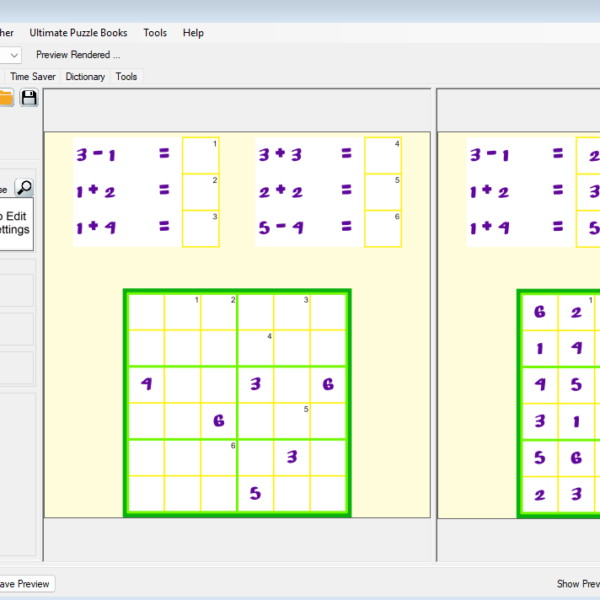Image resolution: width=600 pixels, height=600 pixels.
Task: Select empty answer box 6 beside 5 - 4
Action: click(383, 228)
